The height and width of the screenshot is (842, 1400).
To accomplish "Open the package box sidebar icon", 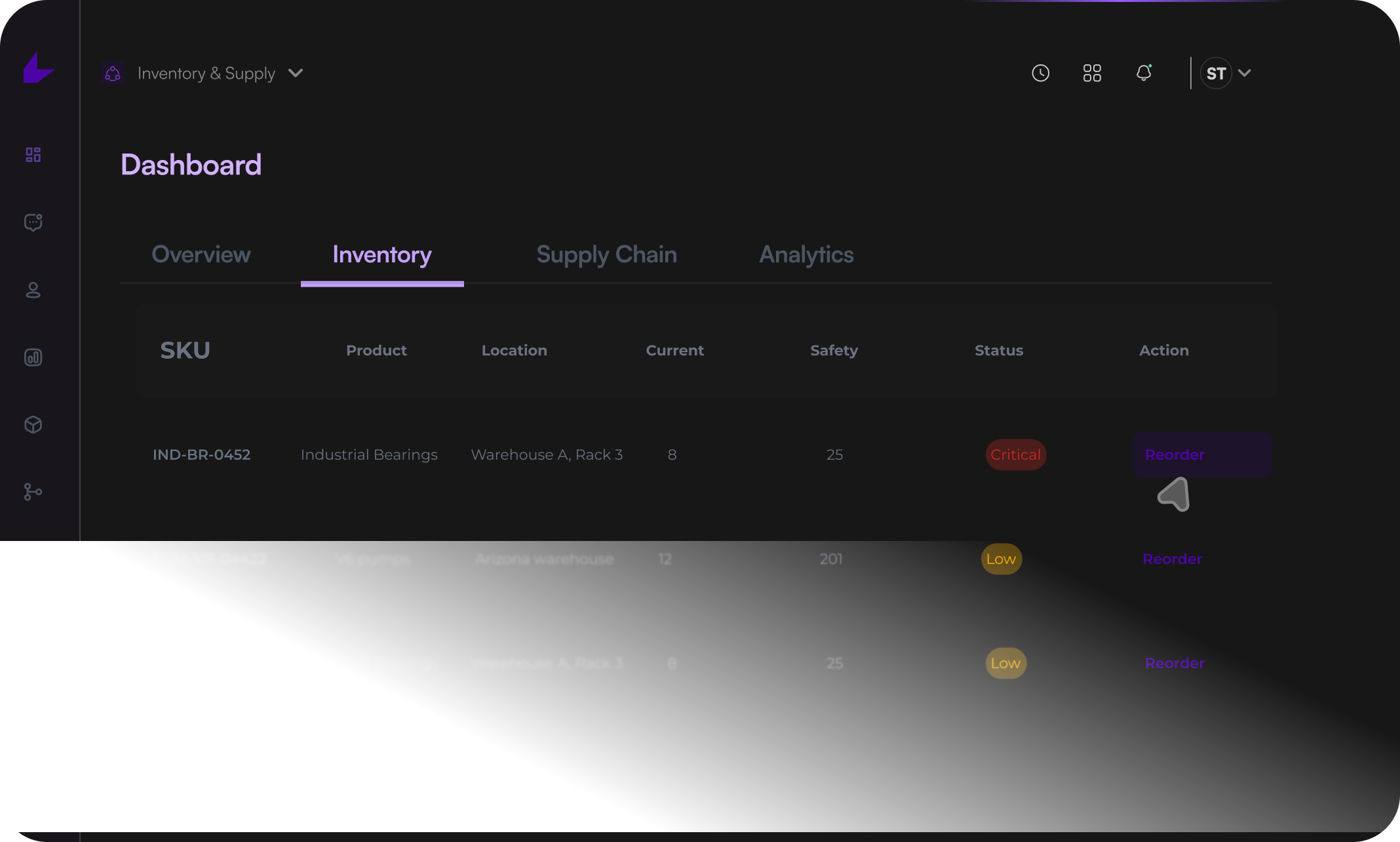I will coord(33,425).
